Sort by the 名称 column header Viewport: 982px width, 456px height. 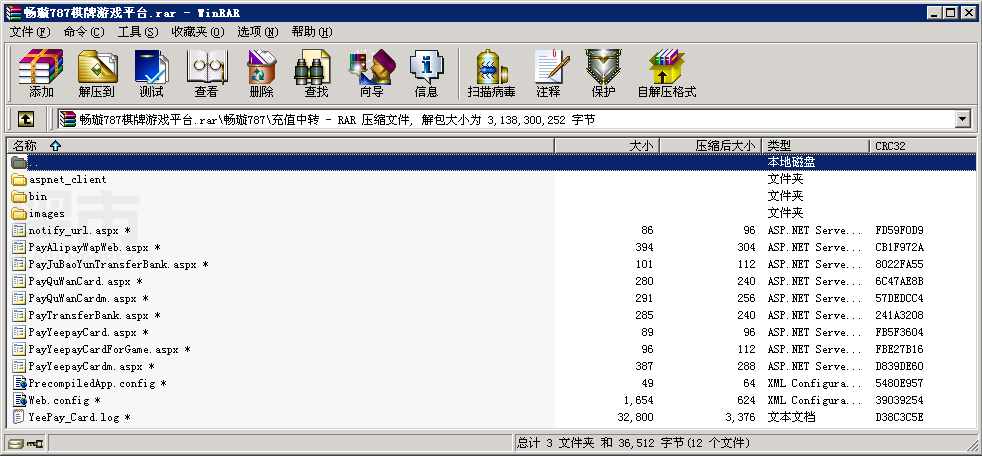tap(281, 145)
